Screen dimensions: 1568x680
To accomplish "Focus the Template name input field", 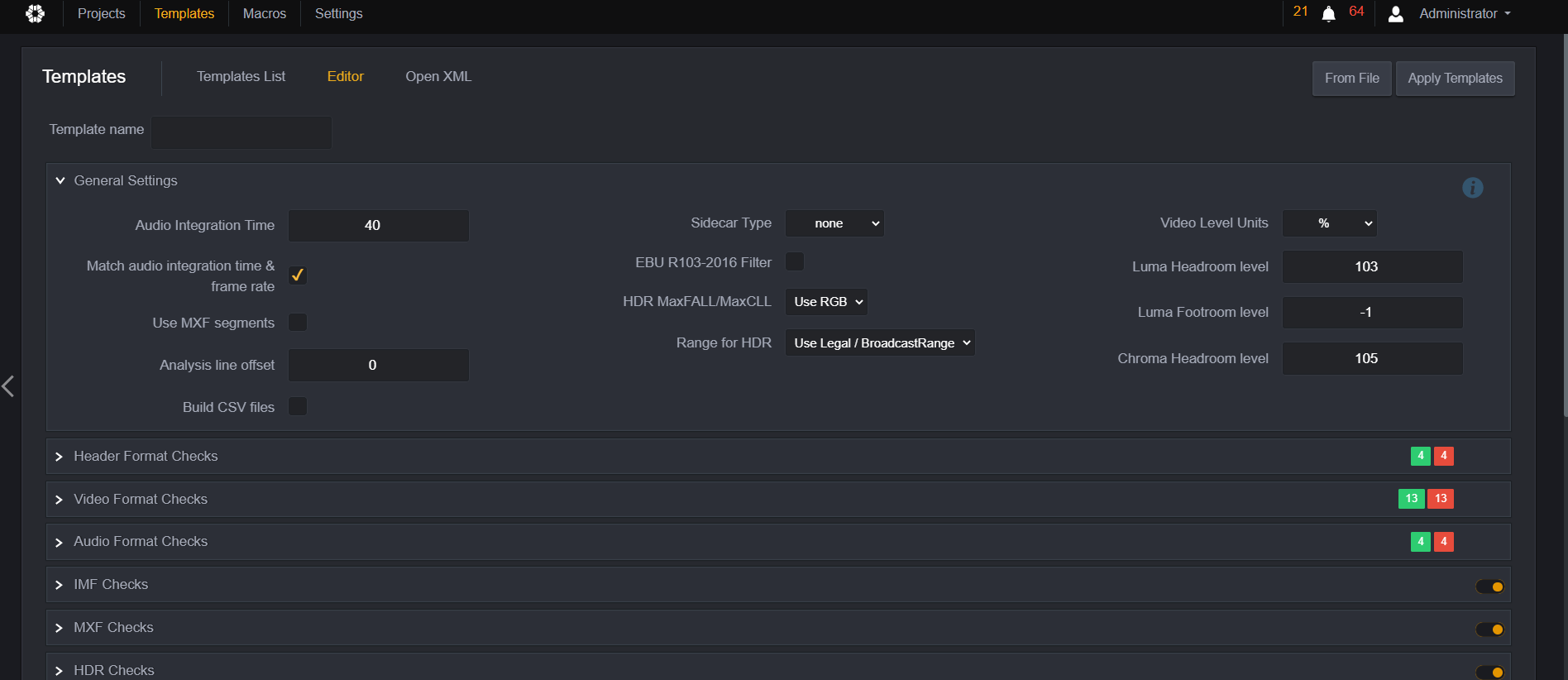I will tap(241, 132).
